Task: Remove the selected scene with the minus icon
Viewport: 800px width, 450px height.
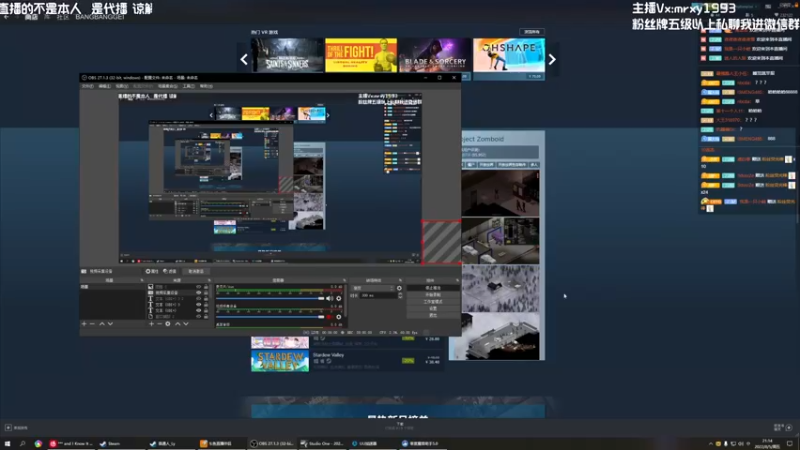Action: (92, 324)
